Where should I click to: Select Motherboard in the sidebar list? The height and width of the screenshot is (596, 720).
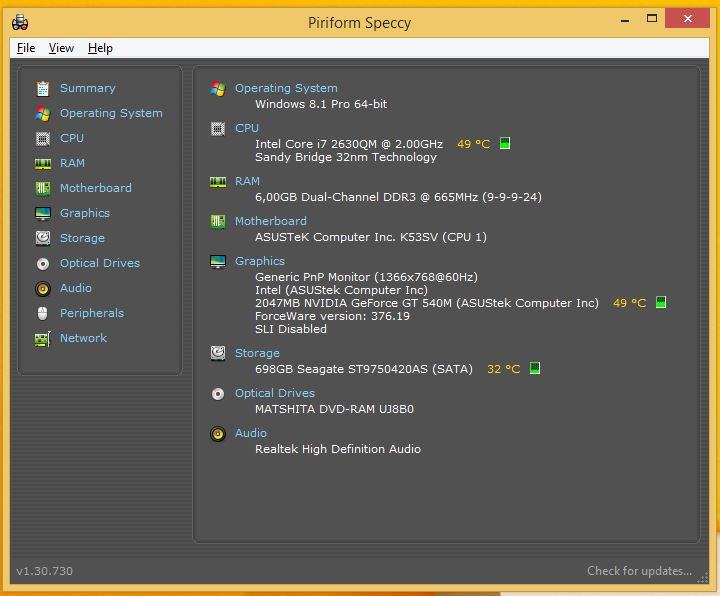coord(96,188)
